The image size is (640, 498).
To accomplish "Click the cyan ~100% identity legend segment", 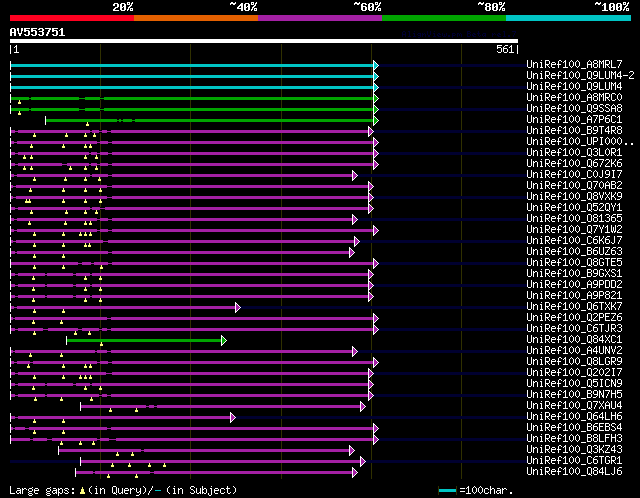I will tap(569, 18).
